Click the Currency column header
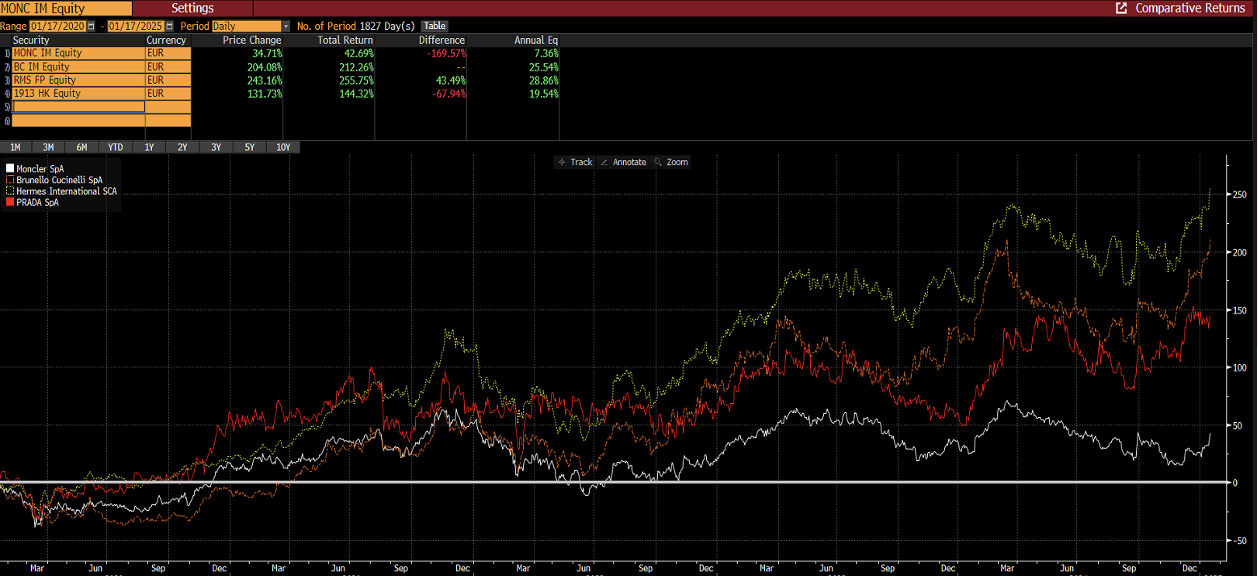The width and height of the screenshot is (1258, 576). (166, 40)
